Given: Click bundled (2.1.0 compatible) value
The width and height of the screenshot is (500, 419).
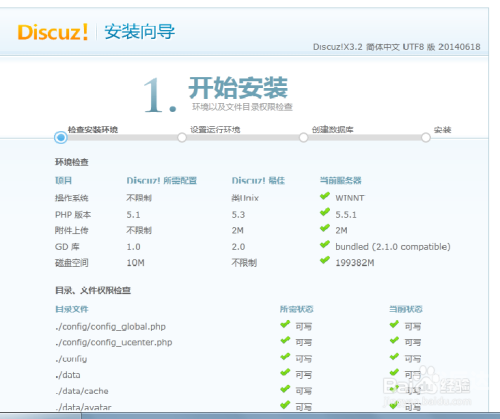Looking at the screenshot, I should (393, 247).
